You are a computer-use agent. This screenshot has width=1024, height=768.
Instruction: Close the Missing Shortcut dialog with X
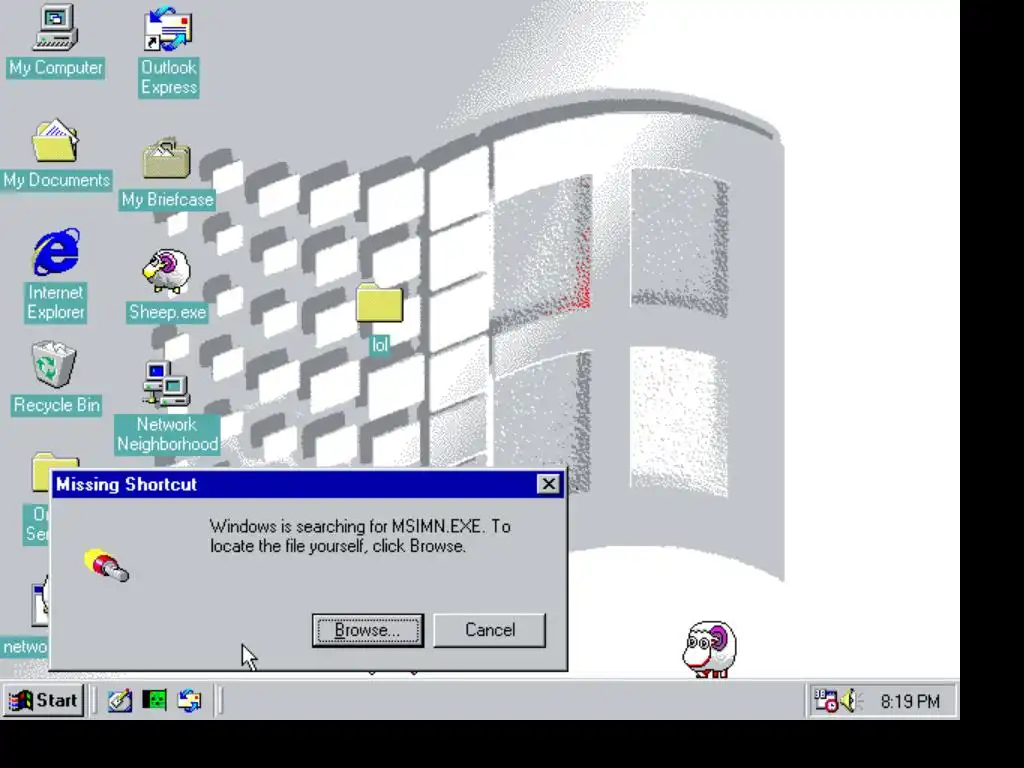tap(549, 484)
